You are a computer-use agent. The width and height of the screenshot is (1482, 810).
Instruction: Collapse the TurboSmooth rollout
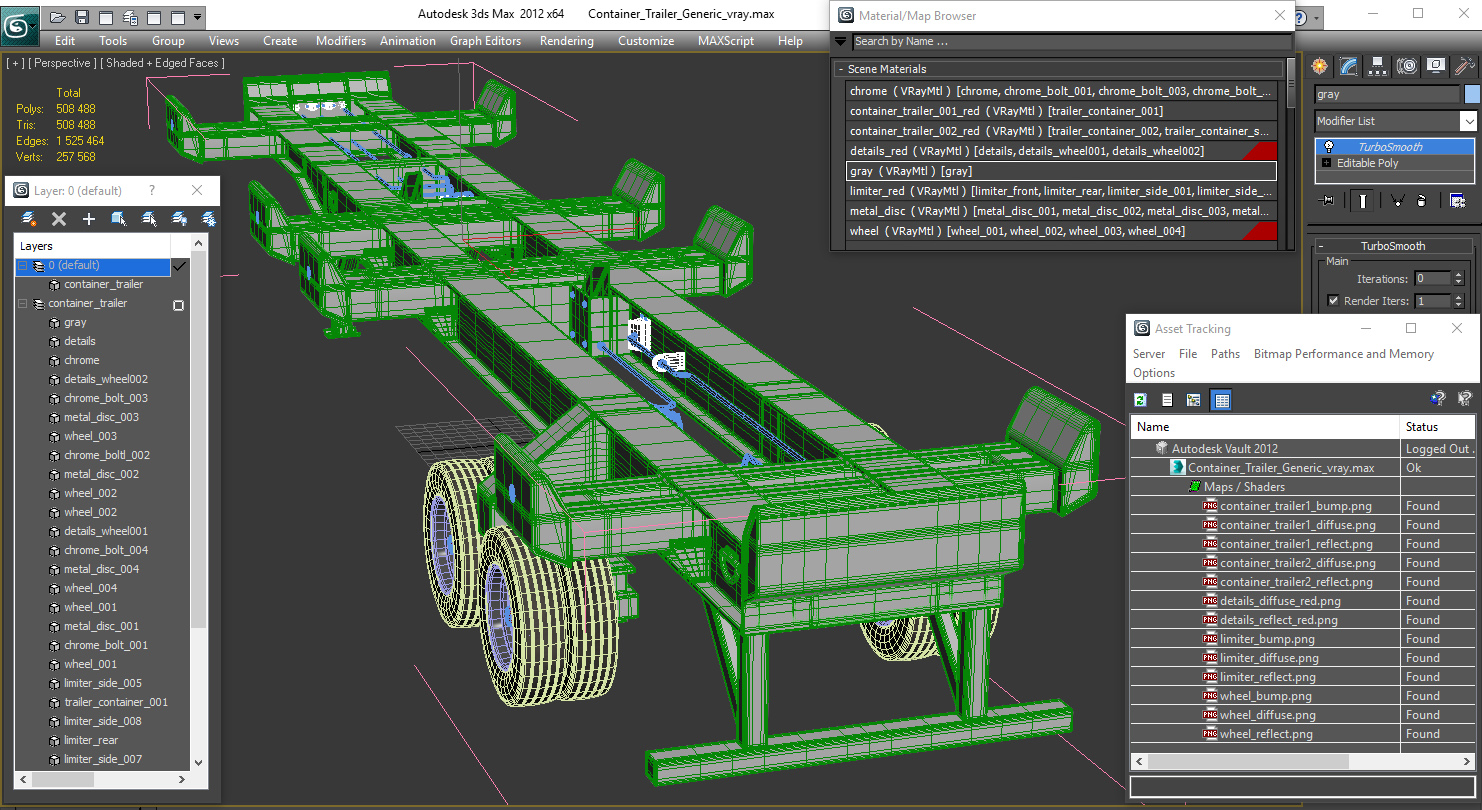point(1320,246)
